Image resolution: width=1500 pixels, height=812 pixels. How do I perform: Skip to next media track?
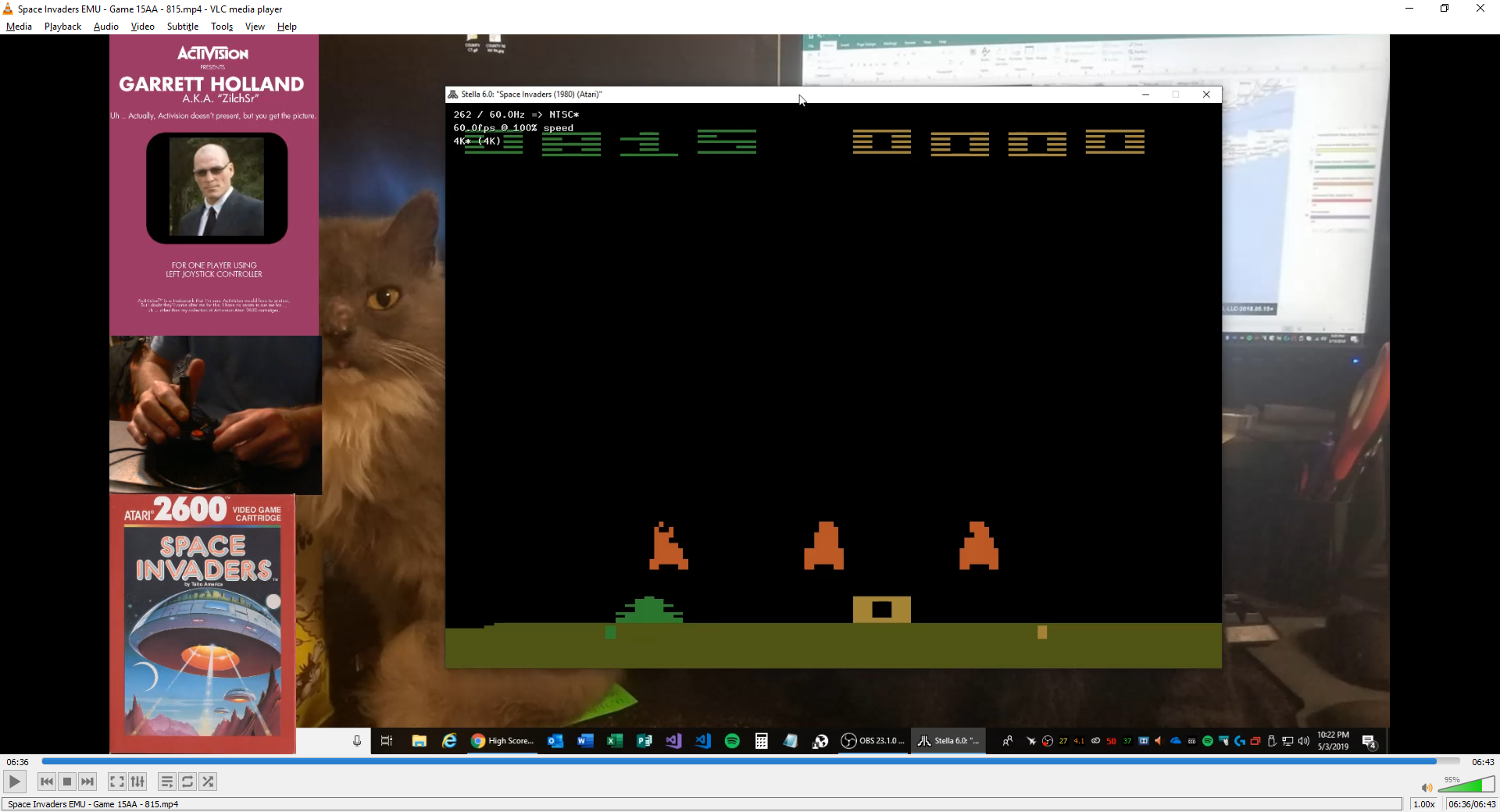pyautogui.click(x=87, y=782)
